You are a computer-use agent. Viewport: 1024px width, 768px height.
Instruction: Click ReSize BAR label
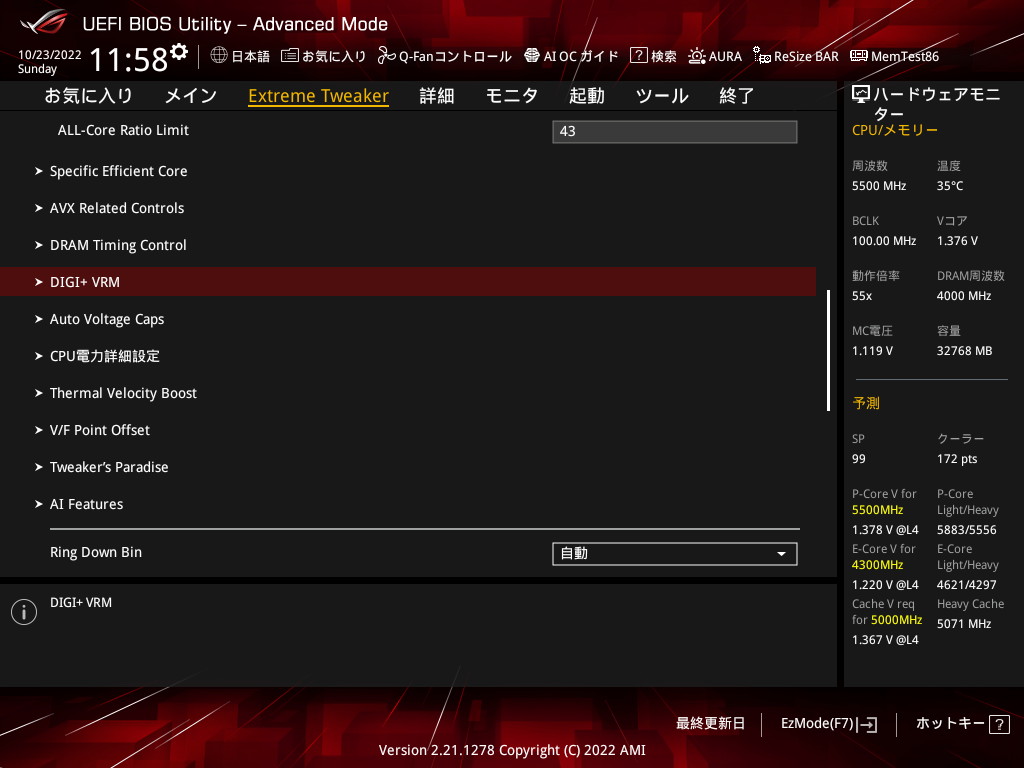[806, 56]
